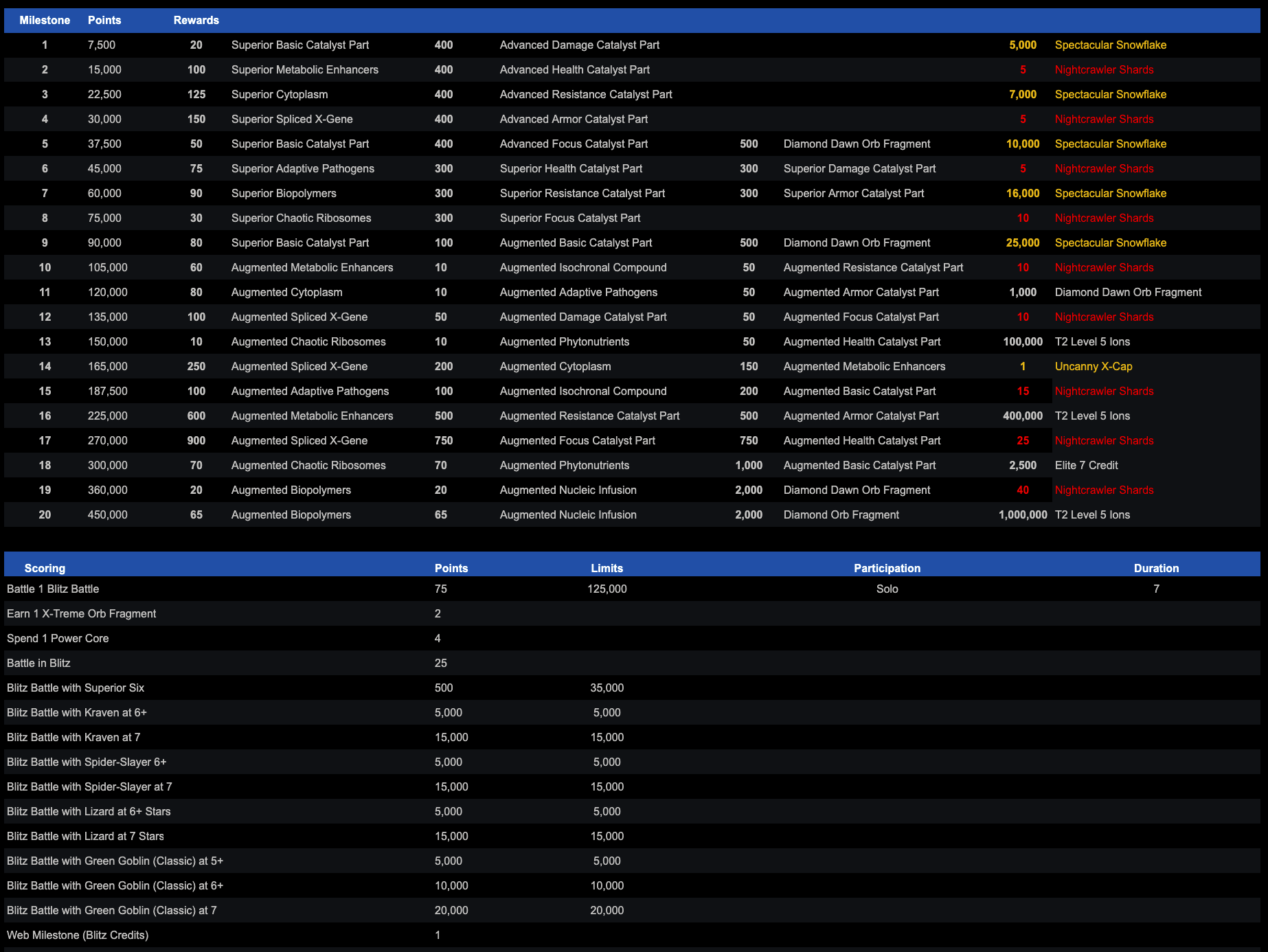
Task: Select Green Goblin (Classic) at 6+ row
Action: [x=632, y=885]
